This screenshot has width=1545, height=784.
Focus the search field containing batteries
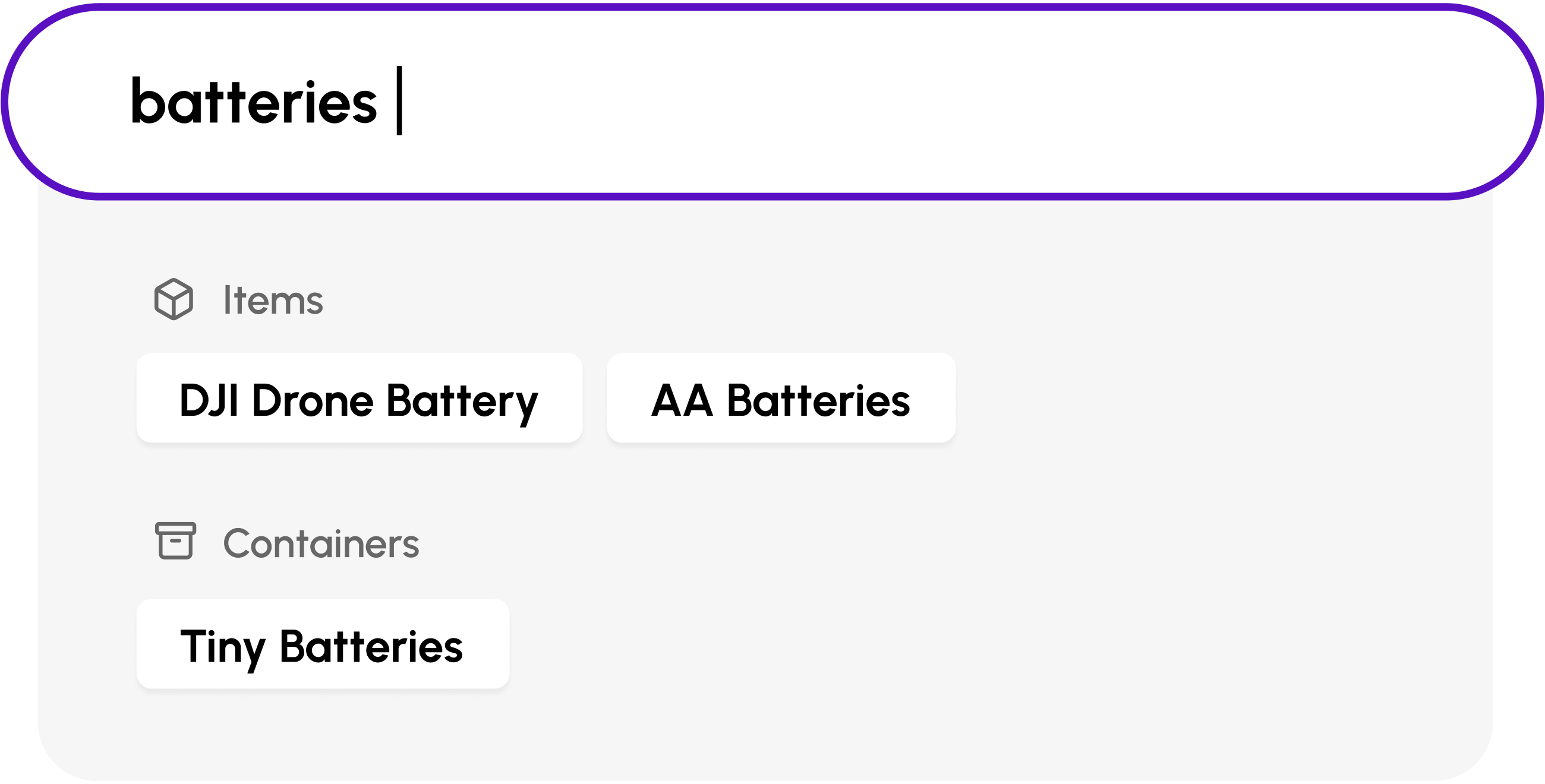[772, 102]
